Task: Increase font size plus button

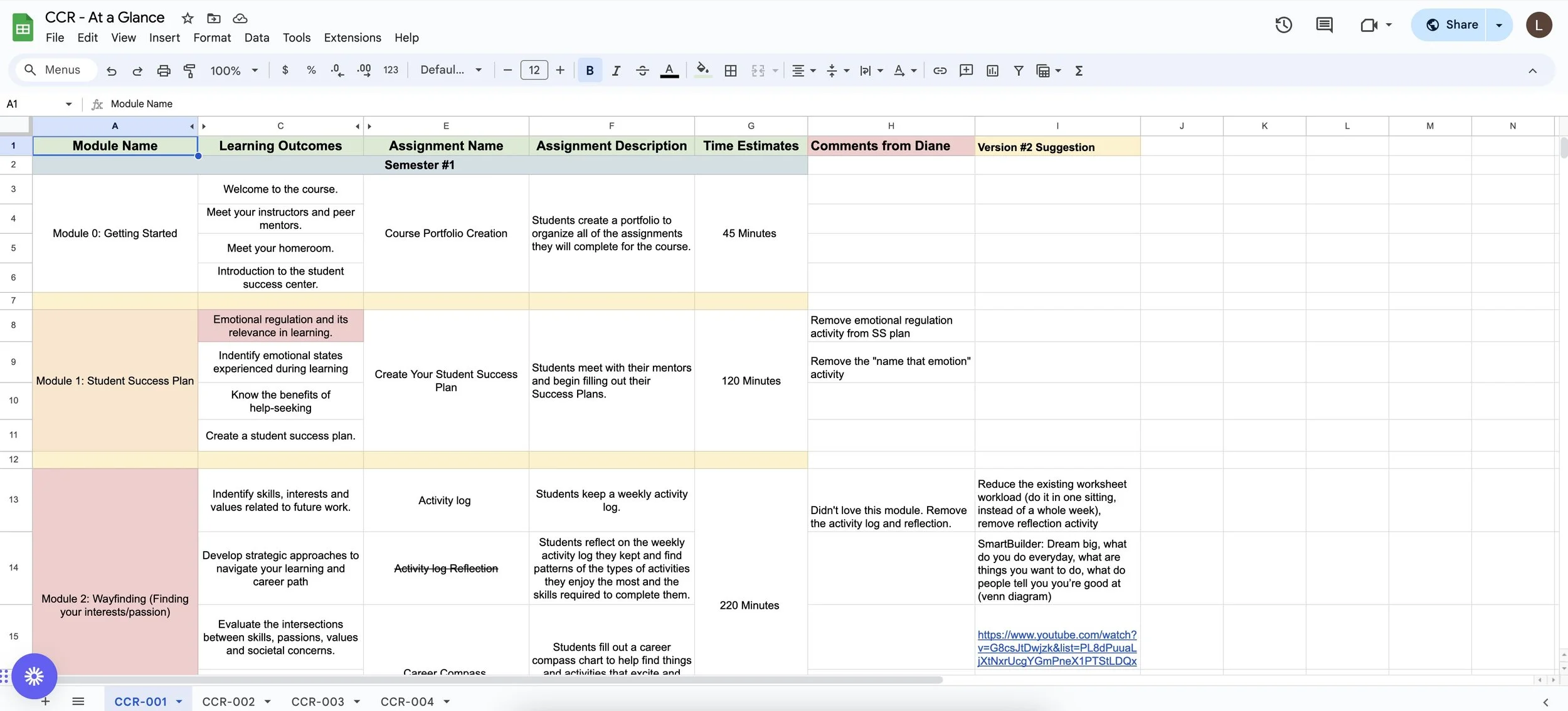Action: click(560, 70)
